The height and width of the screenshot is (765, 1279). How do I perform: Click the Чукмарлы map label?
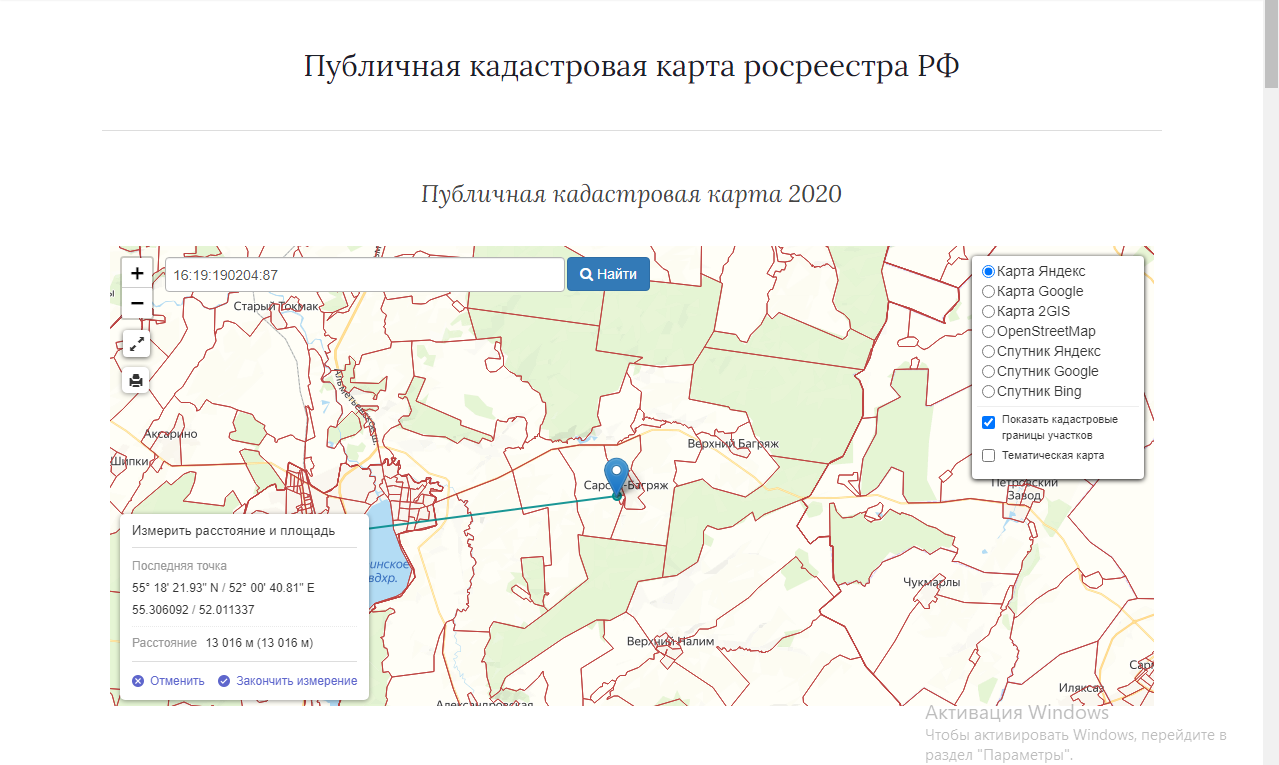932,582
